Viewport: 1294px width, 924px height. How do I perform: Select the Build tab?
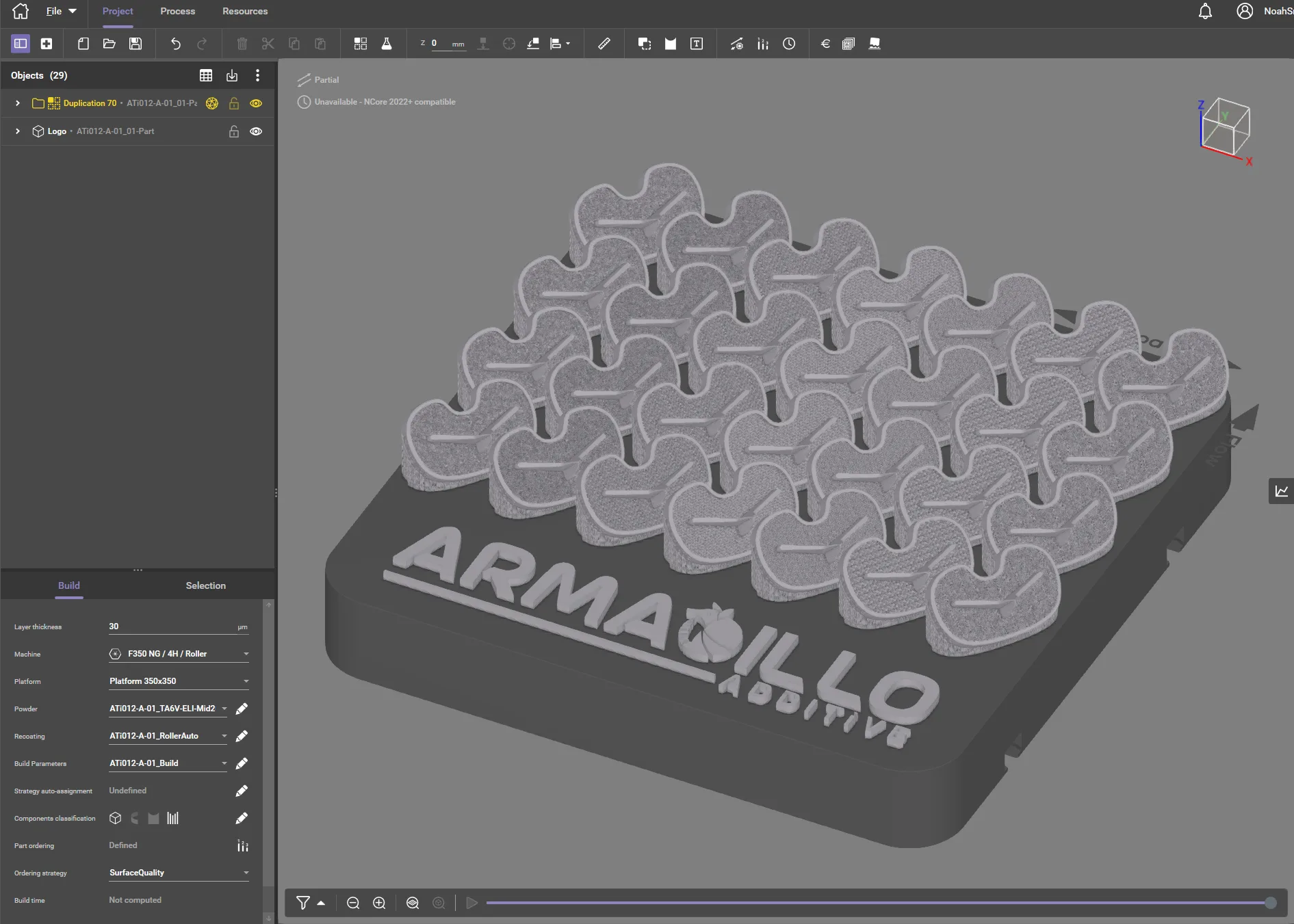[x=69, y=585]
